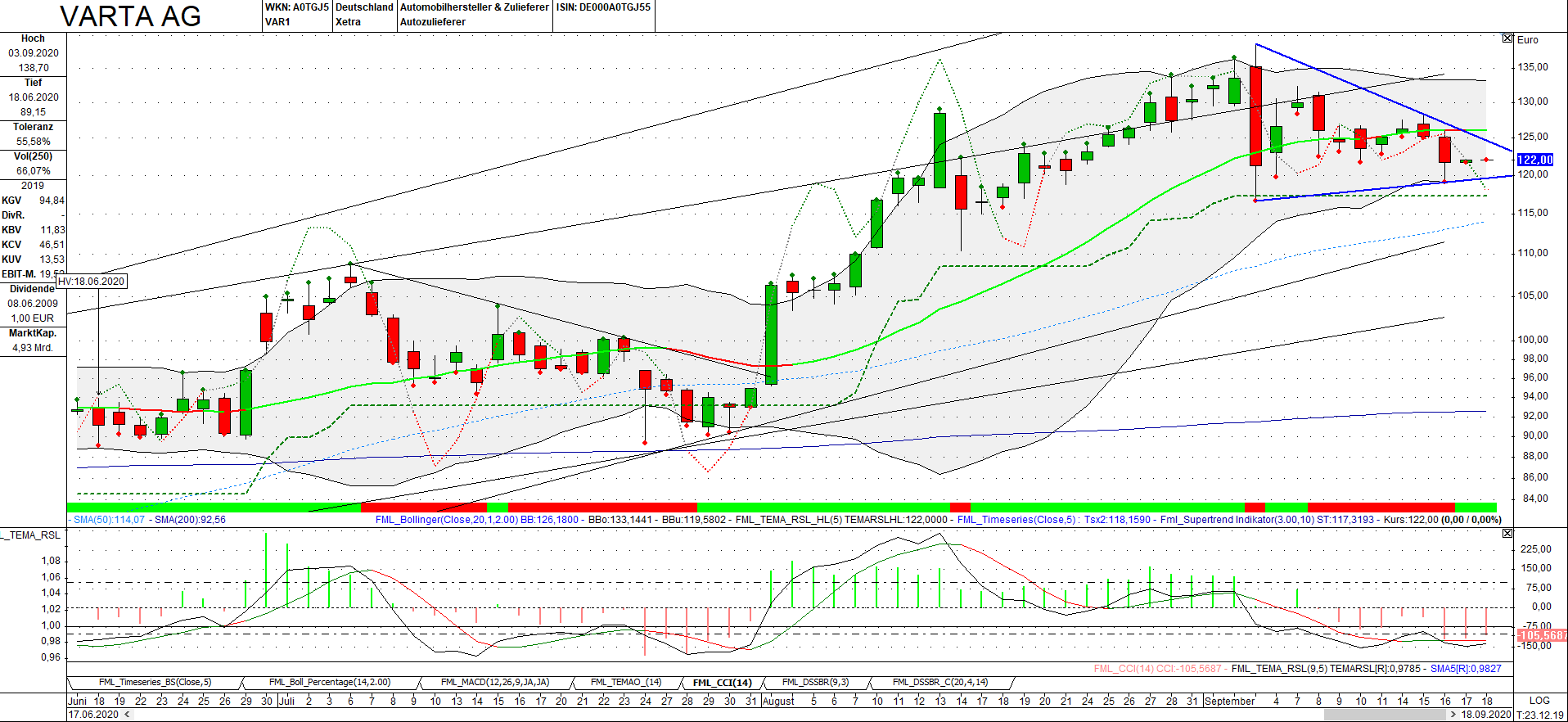The image size is (1568, 722).
Task: Click the Toleranz value 55,58%
Action: pyautogui.click(x=34, y=142)
